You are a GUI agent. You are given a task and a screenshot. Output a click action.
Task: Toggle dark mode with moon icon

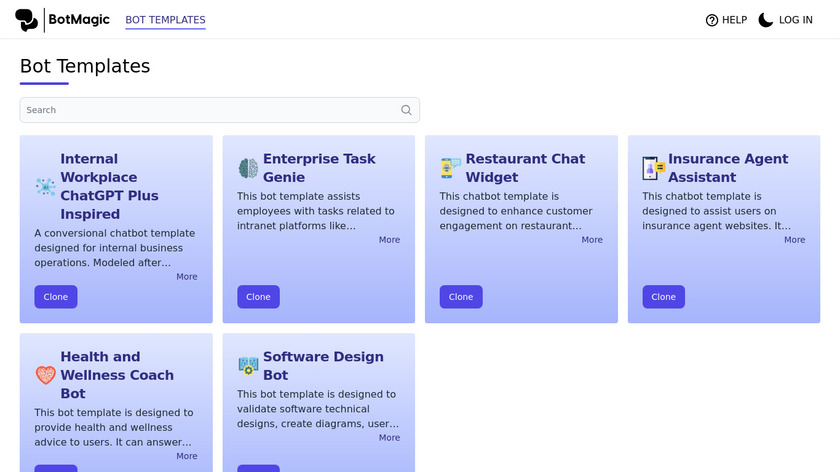click(x=766, y=20)
